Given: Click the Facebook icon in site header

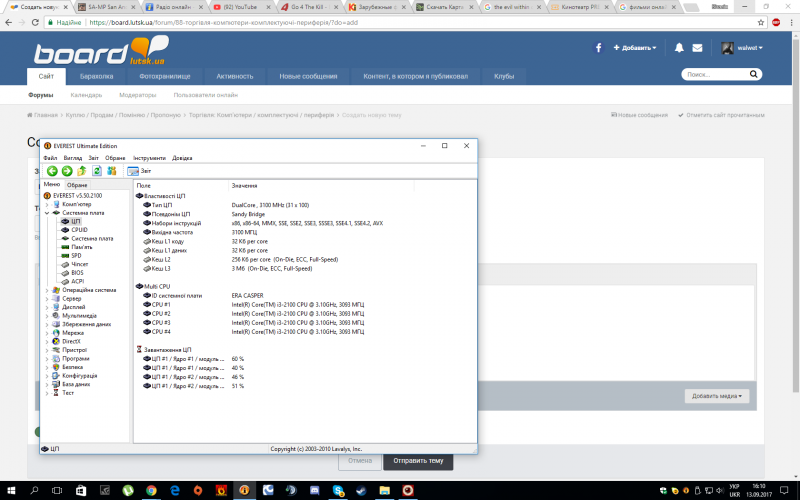Looking at the screenshot, I should (599, 48).
